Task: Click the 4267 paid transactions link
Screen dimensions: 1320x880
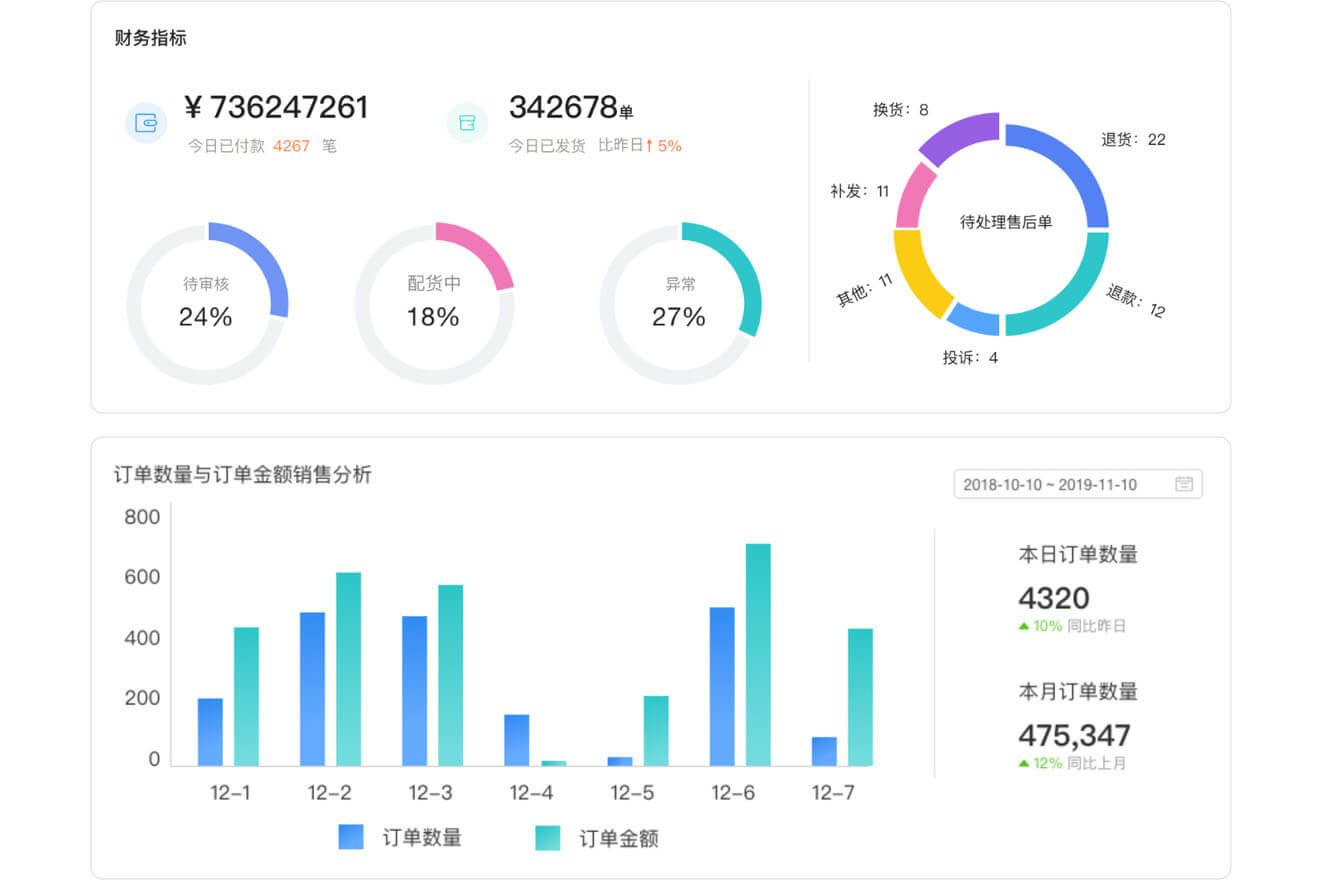Action: (x=291, y=146)
